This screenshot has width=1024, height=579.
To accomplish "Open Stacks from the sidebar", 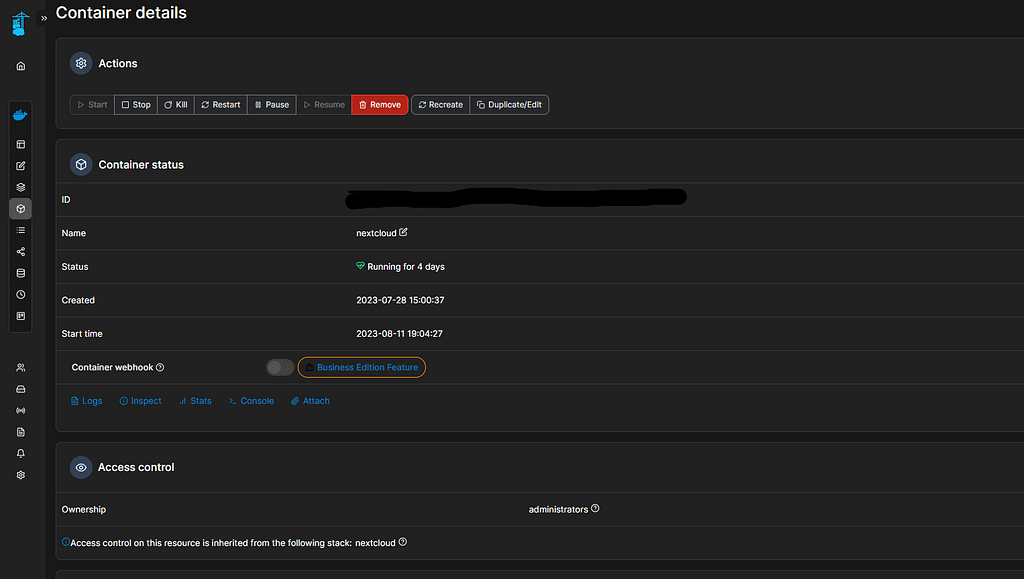I will point(21,187).
